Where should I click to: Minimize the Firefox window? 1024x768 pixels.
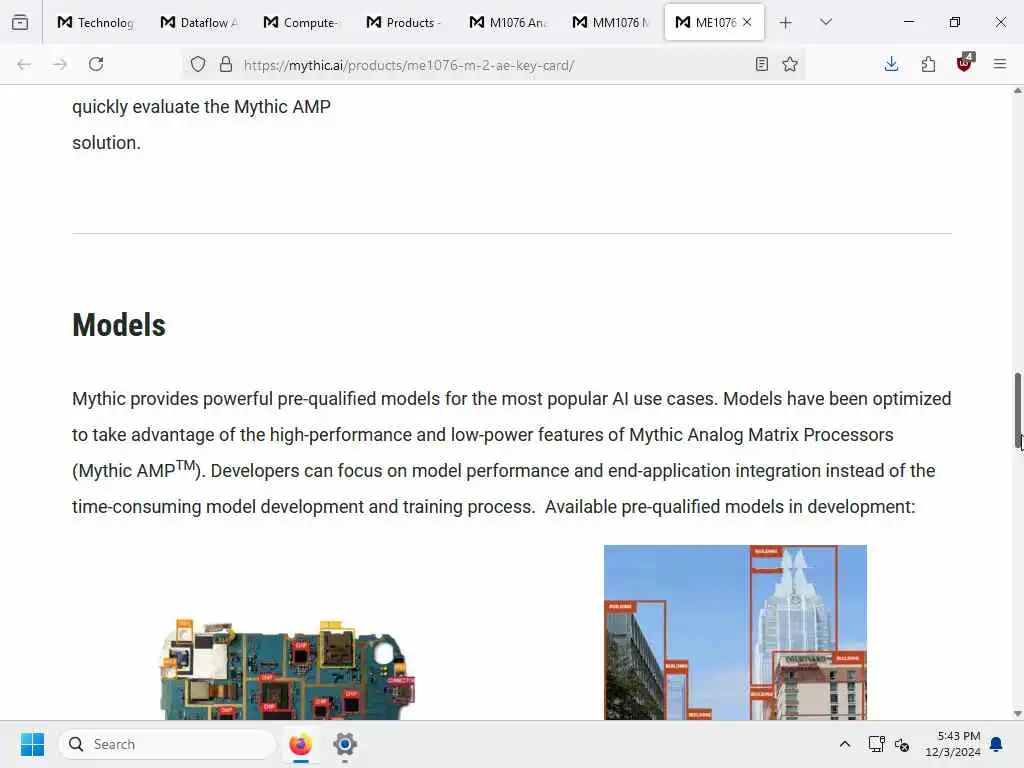[908, 22]
